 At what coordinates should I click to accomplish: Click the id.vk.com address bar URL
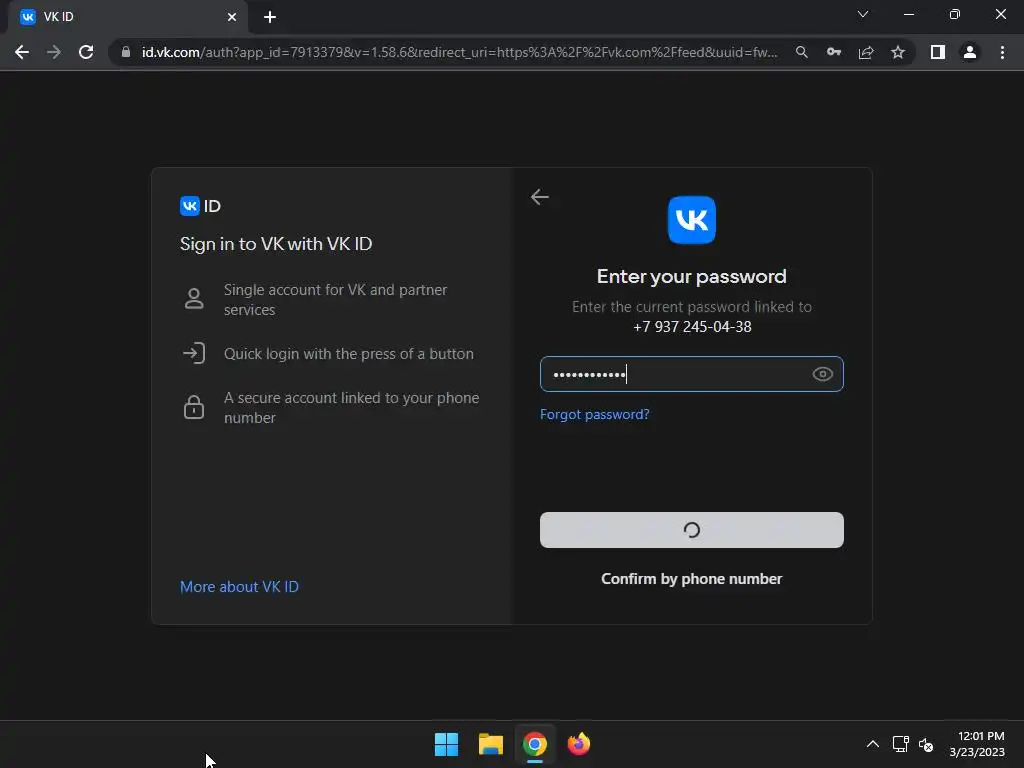tap(459, 52)
